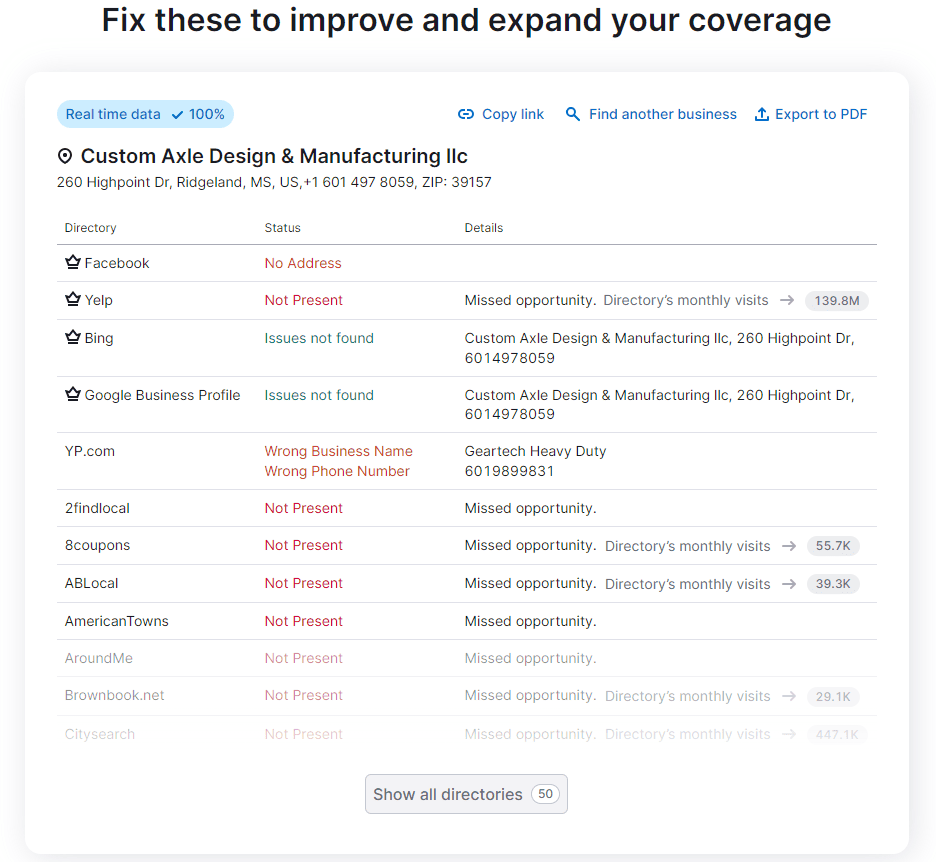This screenshot has height=862, width=936.
Task: Click Directory's monthly visits in ABLocal row
Action: (688, 584)
